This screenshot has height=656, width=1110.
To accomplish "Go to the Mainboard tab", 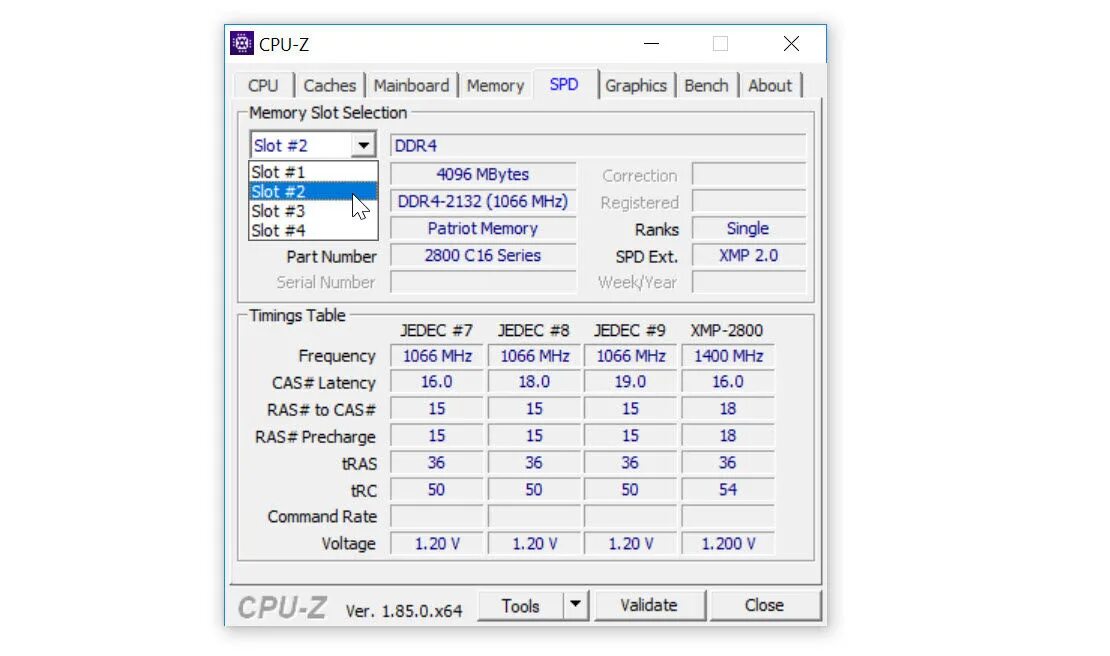I will [411, 86].
